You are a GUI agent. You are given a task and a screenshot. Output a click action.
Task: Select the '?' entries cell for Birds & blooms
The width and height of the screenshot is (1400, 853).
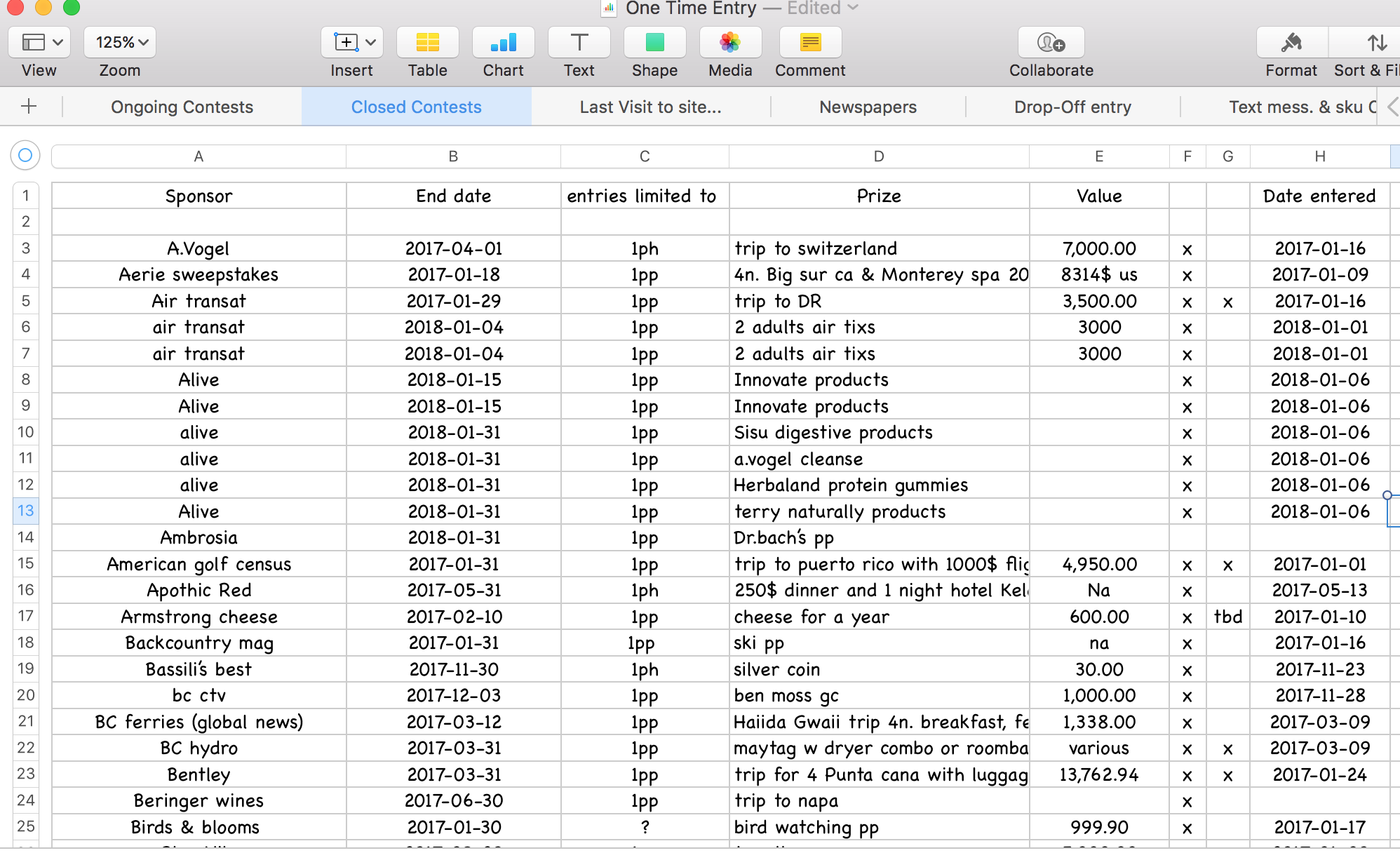click(645, 827)
